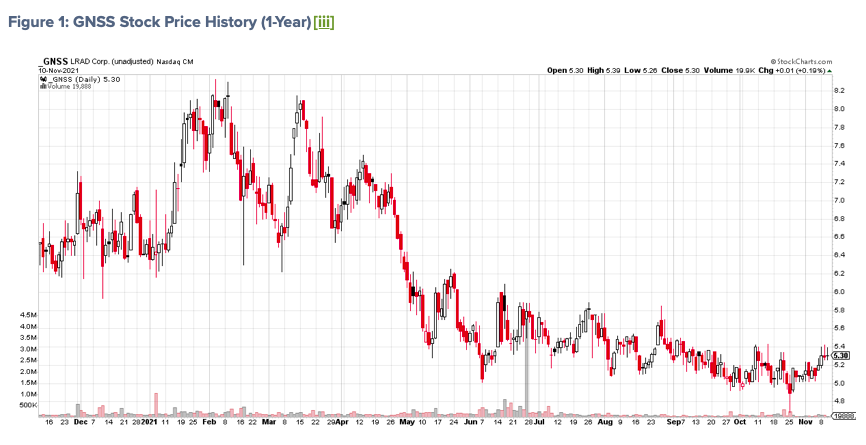Image resolution: width=866 pixels, height=445 pixels.
Task: Click the 19888 volume tag at the axis bottom
Action: (x=842, y=416)
